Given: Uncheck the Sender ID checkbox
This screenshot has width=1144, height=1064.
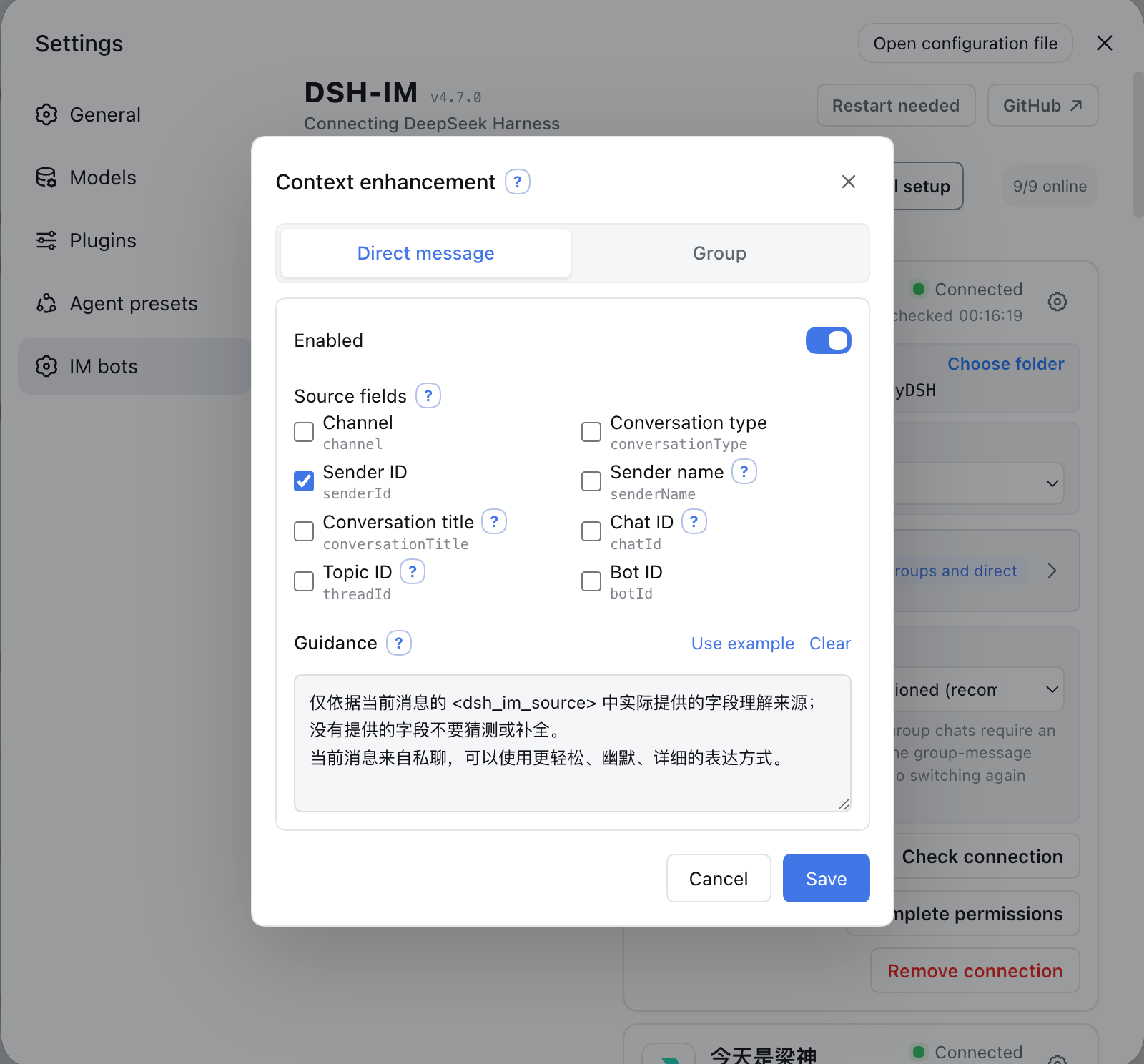Looking at the screenshot, I should point(304,481).
